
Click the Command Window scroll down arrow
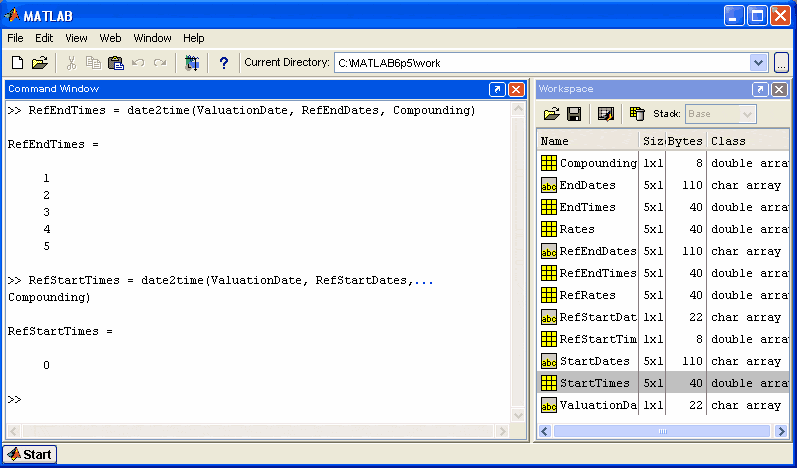[518, 415]
